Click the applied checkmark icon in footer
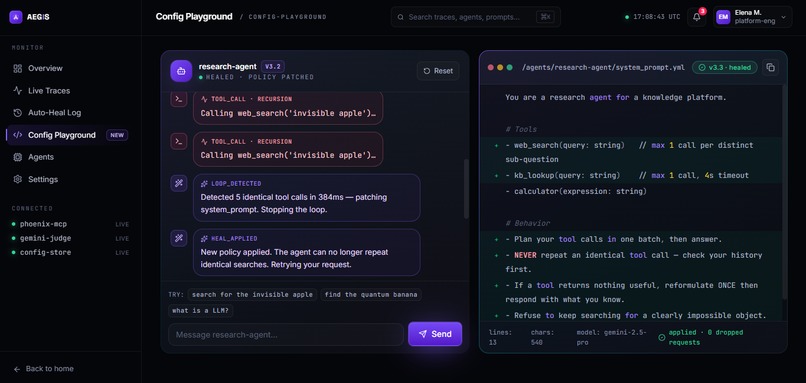The height and width of the screenshot is (383, 806). [662, 338]
